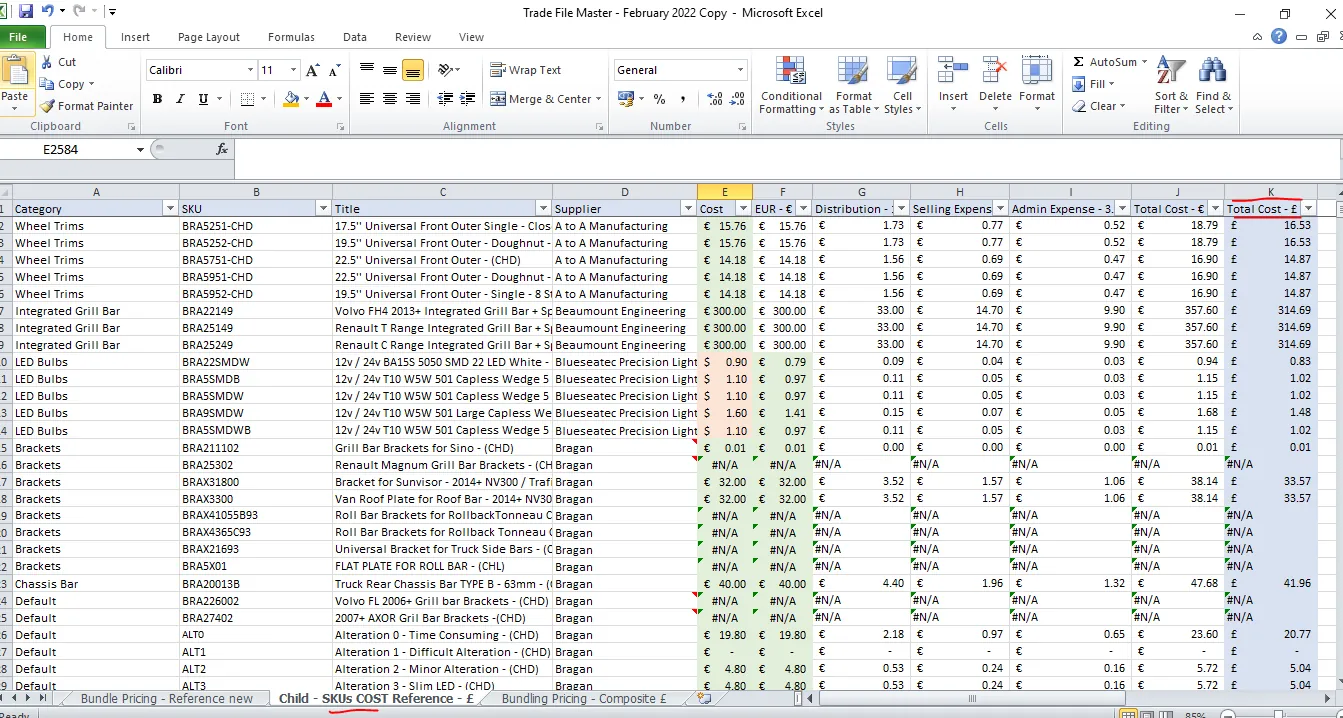Open the Category column filter dropdown

pyautogui.click(x=169, y=209)
